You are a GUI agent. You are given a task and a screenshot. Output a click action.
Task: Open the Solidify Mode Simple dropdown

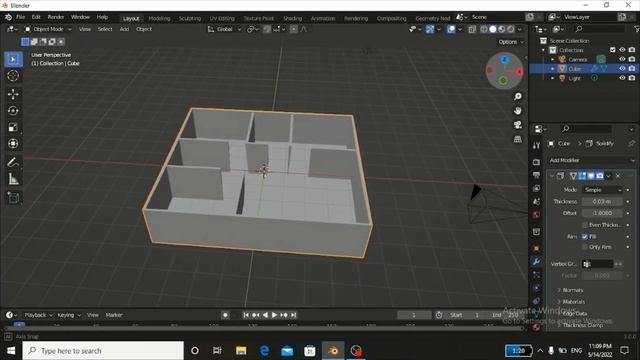pos(602,190)
